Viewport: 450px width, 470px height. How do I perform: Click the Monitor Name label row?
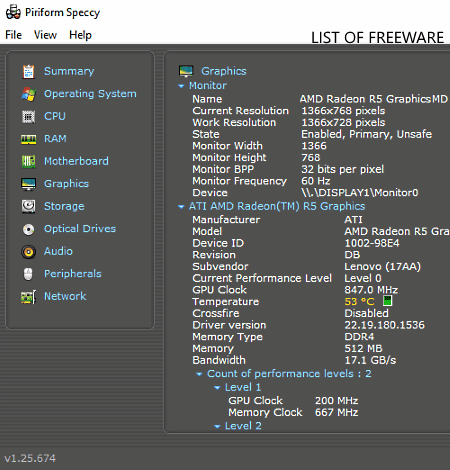pos(207,99)
